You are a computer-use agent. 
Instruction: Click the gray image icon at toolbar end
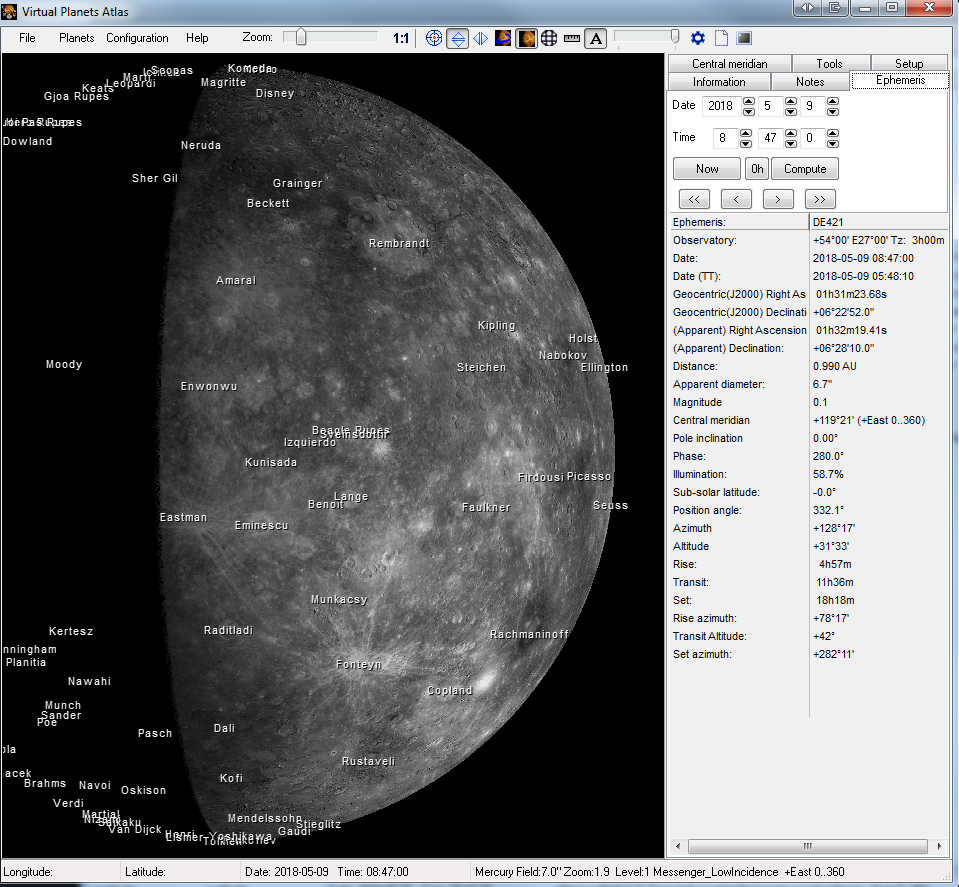coord(743,38)
